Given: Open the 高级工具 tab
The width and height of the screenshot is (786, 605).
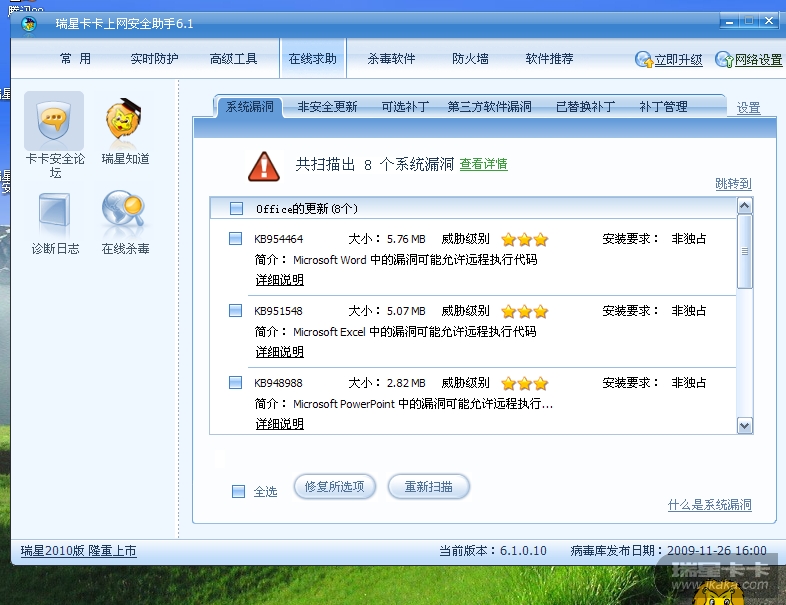Looking at the screenshot, I should [233, 59].
